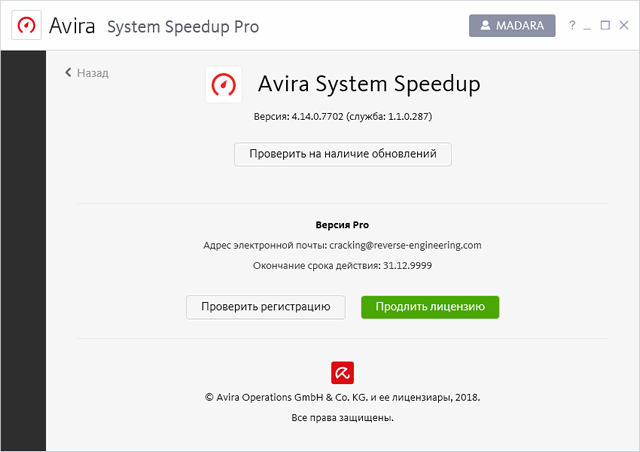
Task: Click the red Avira umbrella icon above copyright
Action: [342, 373]
